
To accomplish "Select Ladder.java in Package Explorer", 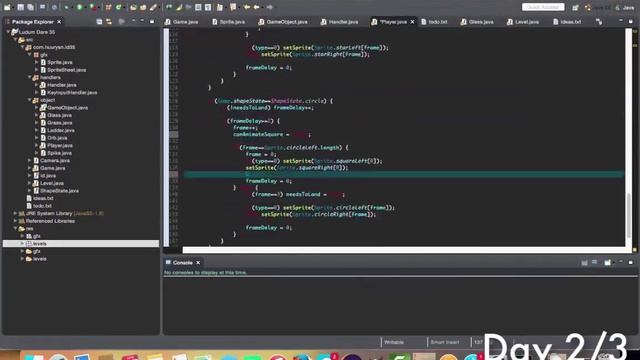I will coord(60,130).
